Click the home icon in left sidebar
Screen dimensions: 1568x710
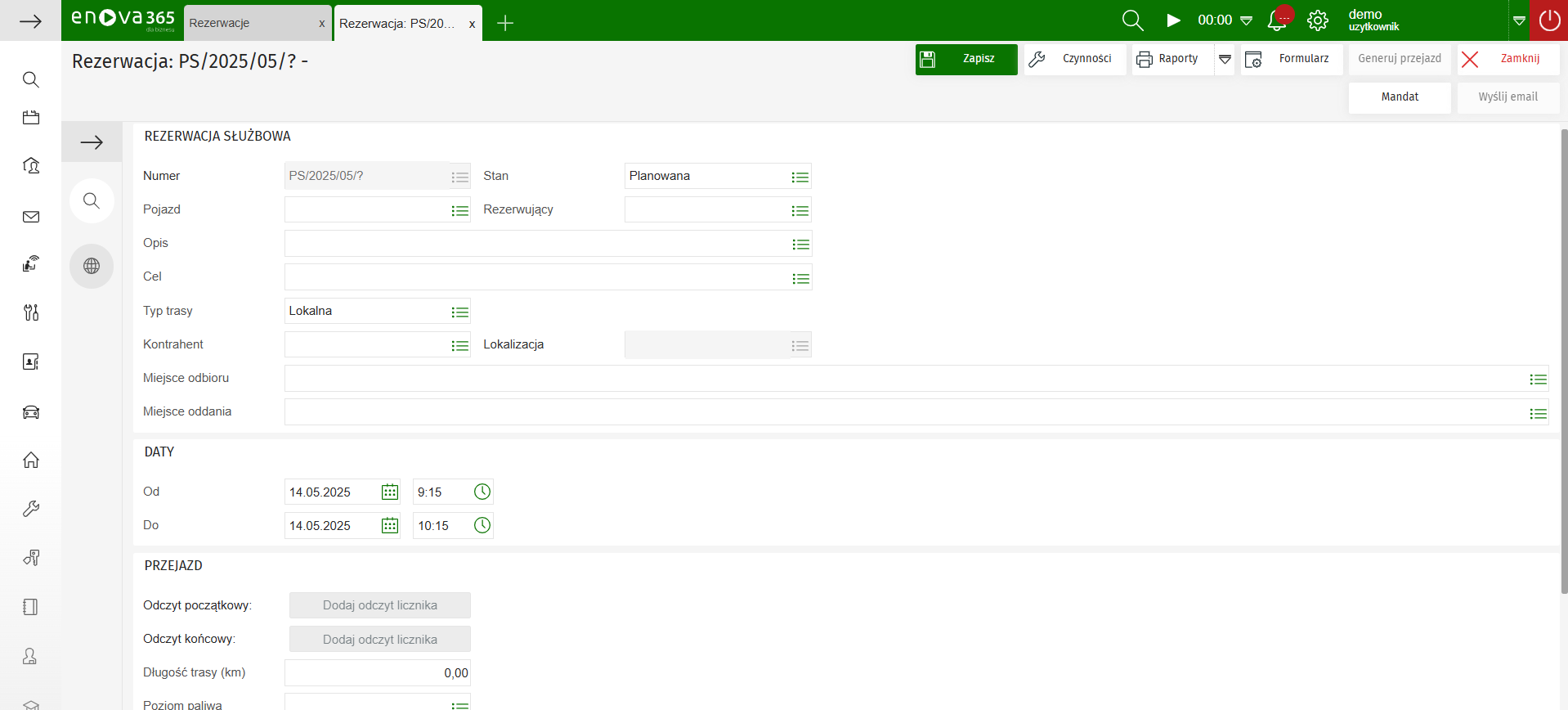point(31,461)
